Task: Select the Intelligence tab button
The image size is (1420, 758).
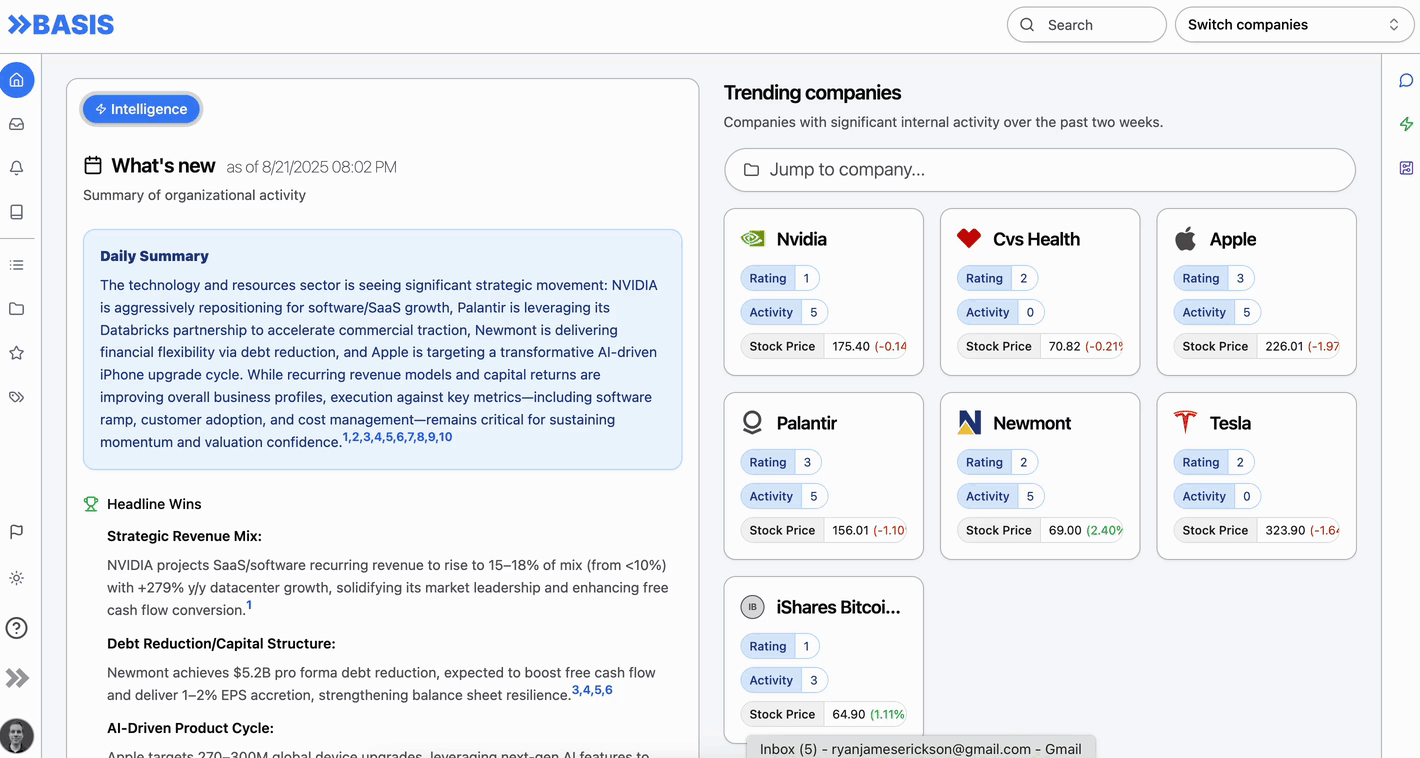Action: point(141,109)
